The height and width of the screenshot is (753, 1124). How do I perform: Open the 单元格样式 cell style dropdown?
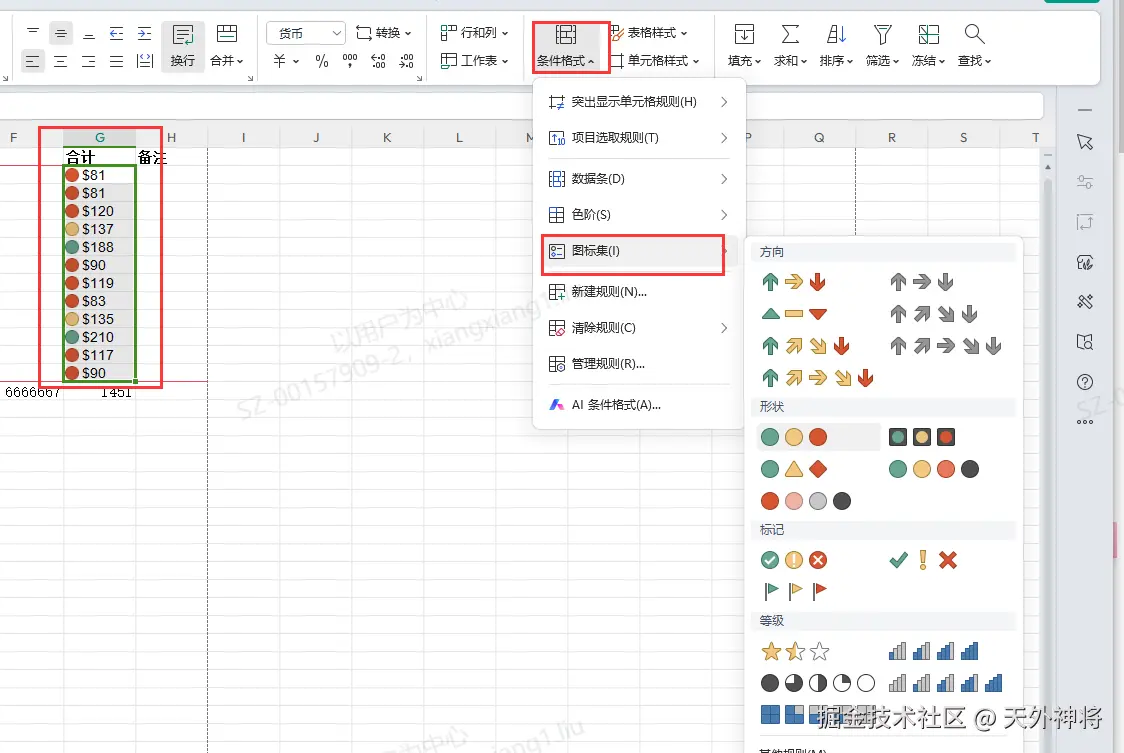click(654, 61)
